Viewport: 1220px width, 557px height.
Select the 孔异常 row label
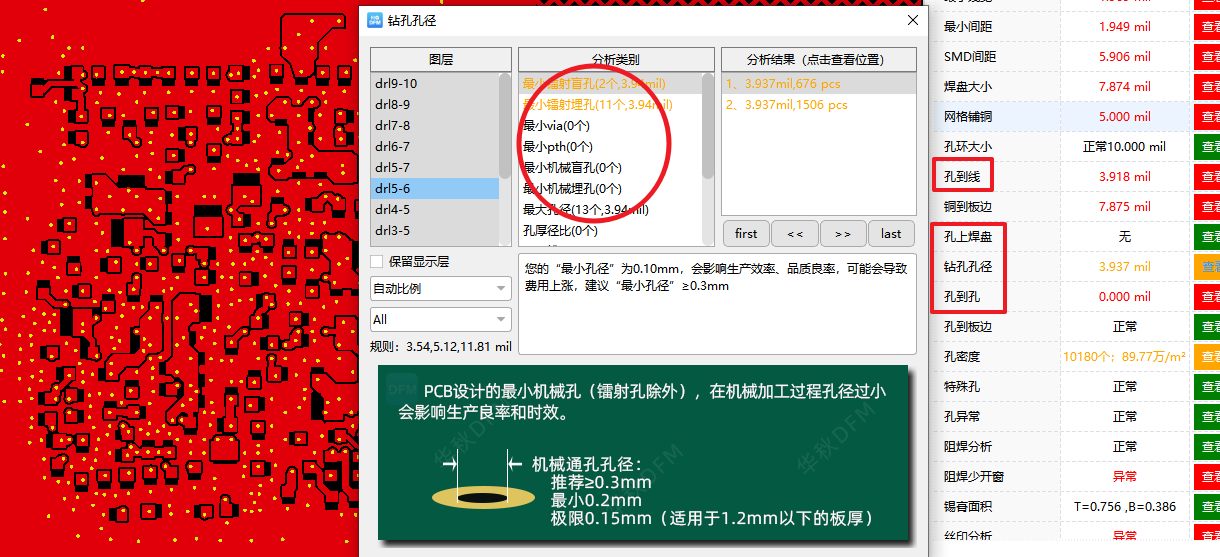tap(962, 417)
